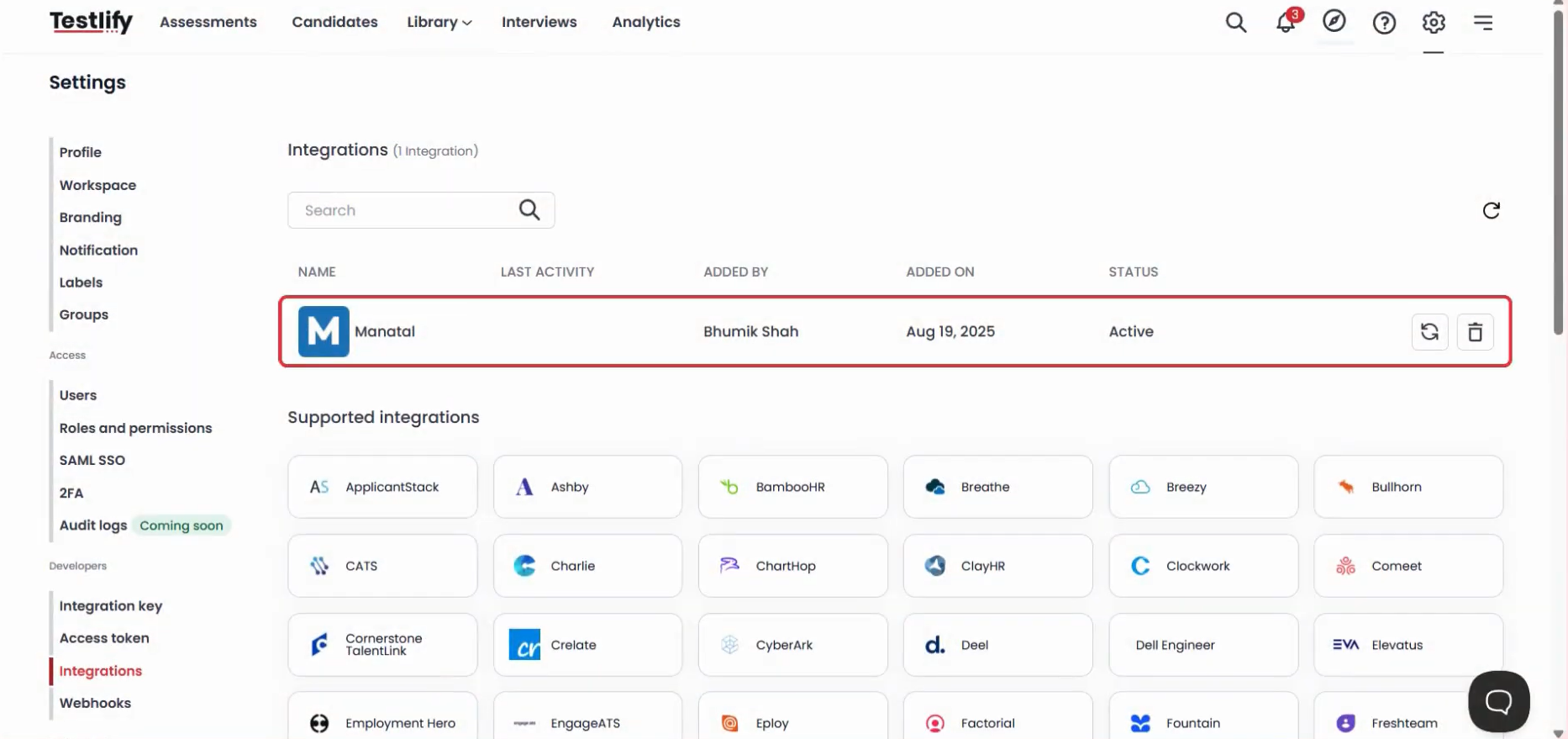Choose the Elevatus integration card
This screenshot has width=1568, height=739.
click(1408, 645)
